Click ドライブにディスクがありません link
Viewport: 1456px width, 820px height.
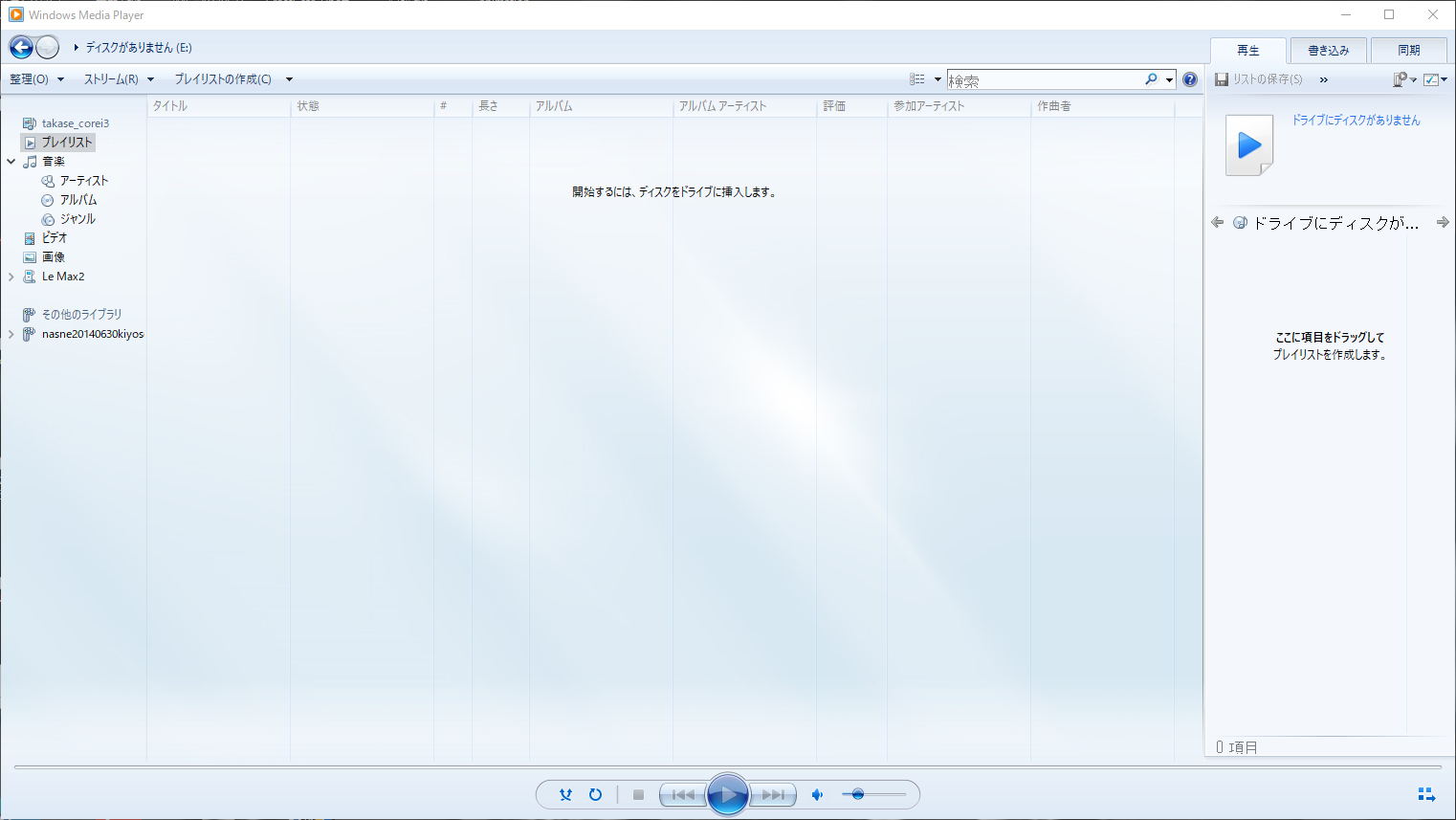(x=1356, y=121)
